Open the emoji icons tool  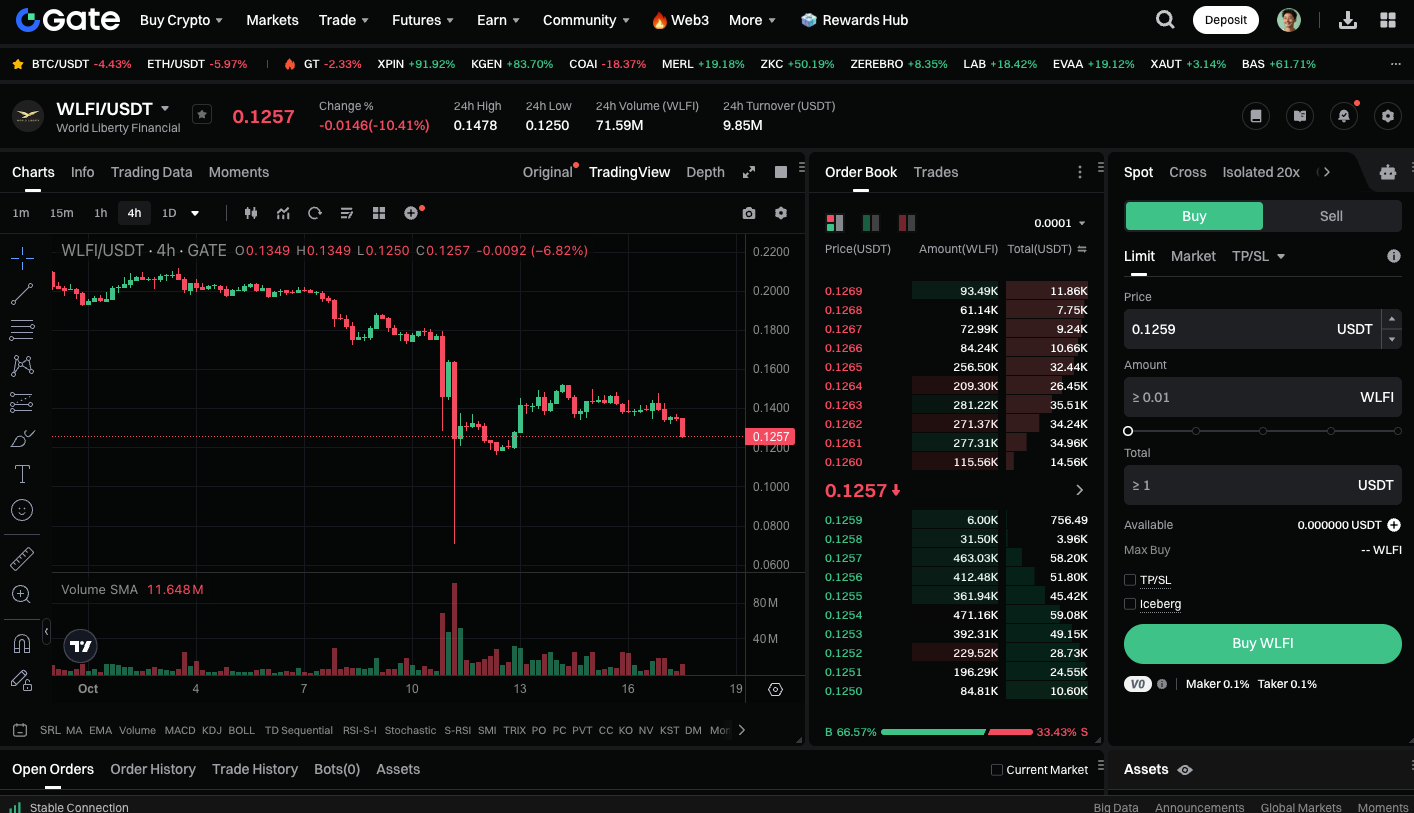point(22,510)
